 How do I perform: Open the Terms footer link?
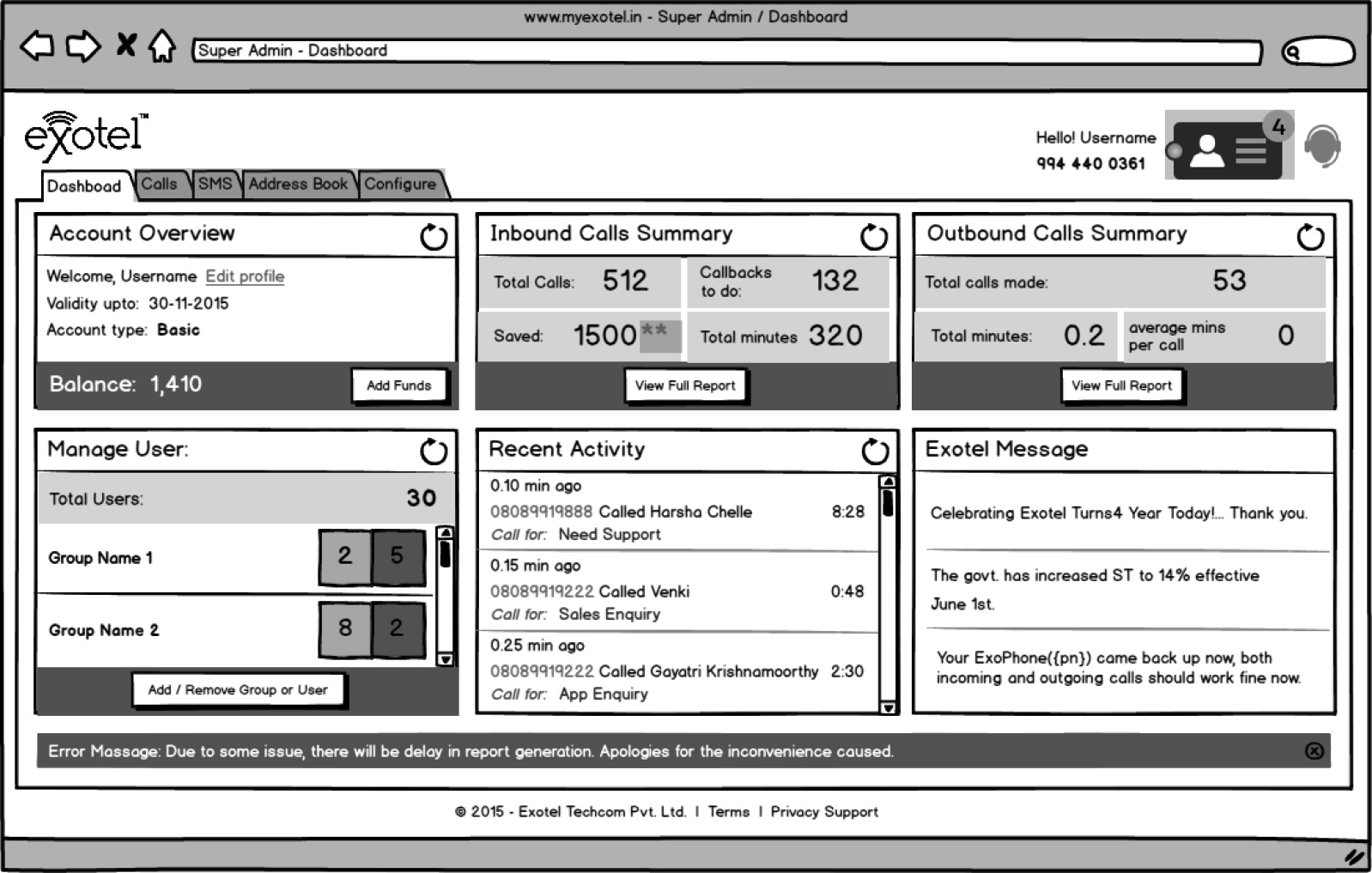coord(729,812)
